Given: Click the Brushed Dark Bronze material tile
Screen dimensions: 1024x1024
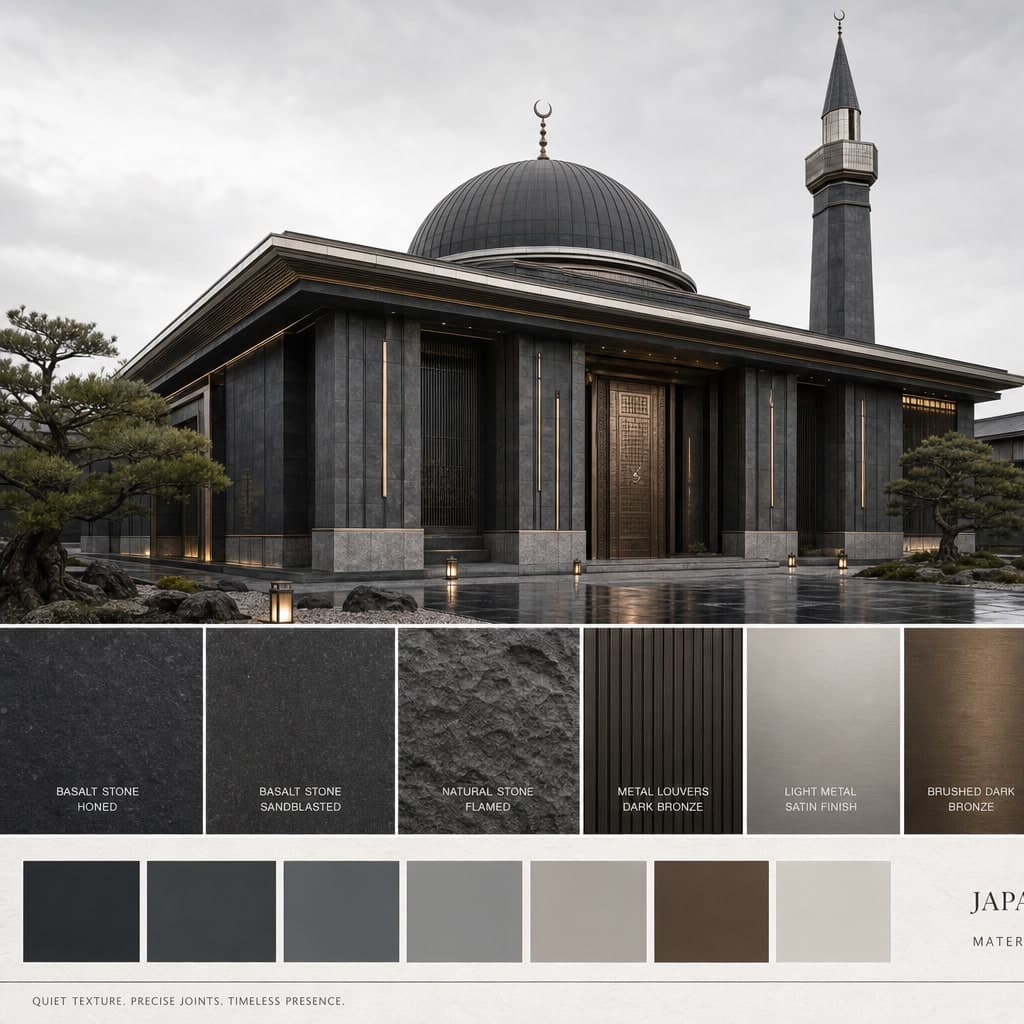Looking at the screenshot, I should pos(964,731).
